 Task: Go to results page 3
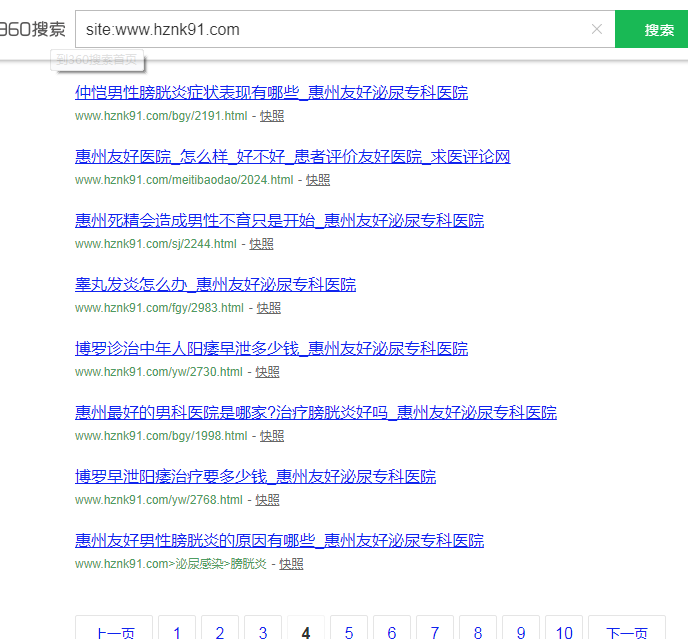pyautogui.click(x=263, y=628)
